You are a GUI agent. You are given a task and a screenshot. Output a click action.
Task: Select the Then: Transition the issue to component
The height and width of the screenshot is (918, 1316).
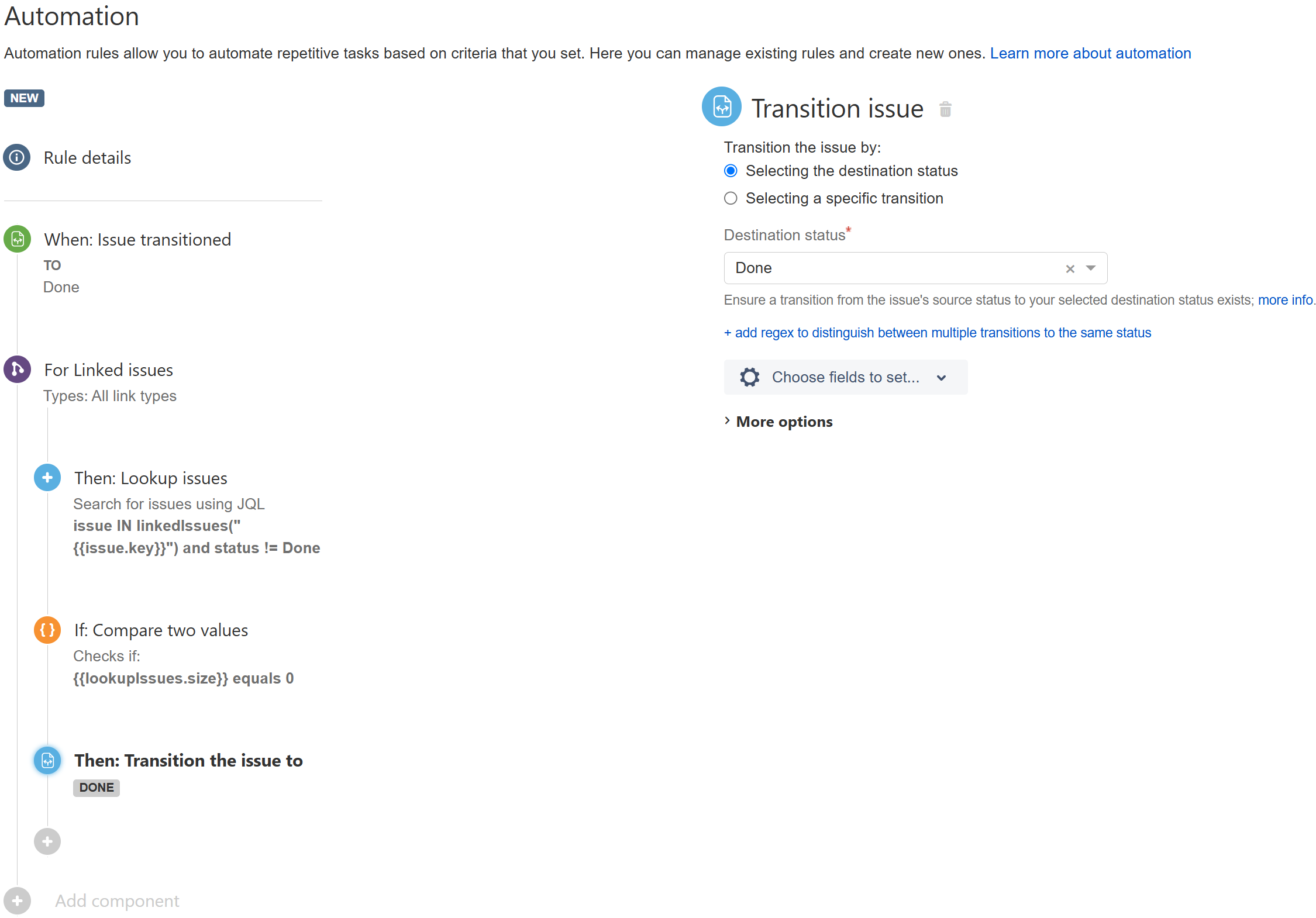point(188,760)
